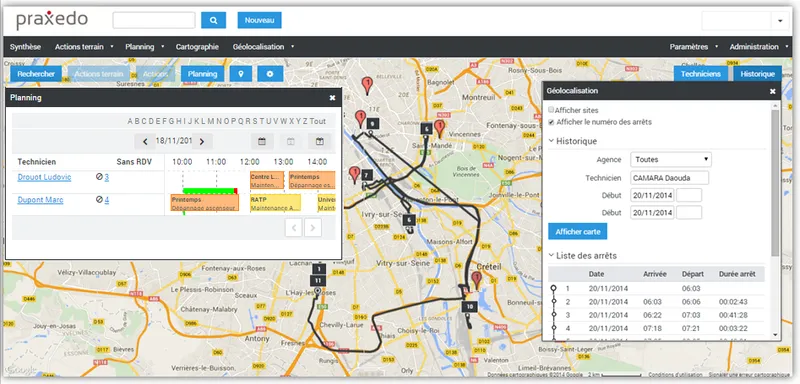This screenshot has height=384, width=800.
Task: Filter technicians by letter A
Action: coord(131,121)
